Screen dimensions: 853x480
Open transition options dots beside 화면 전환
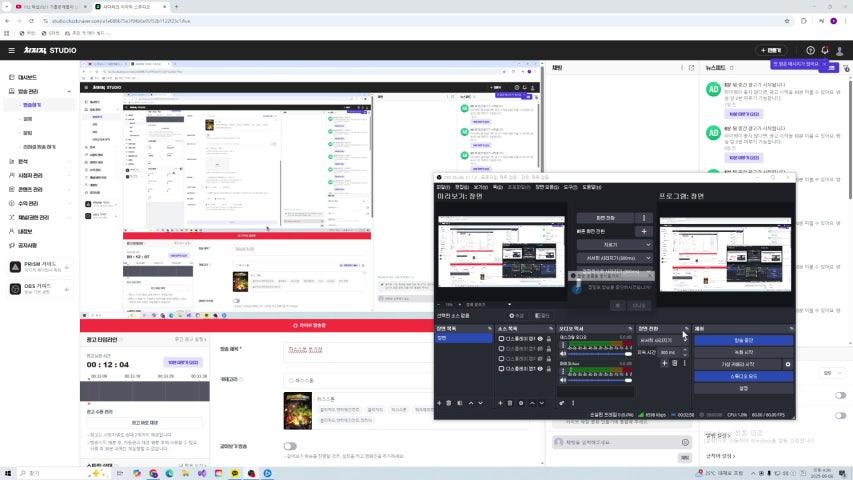(644, 218)
